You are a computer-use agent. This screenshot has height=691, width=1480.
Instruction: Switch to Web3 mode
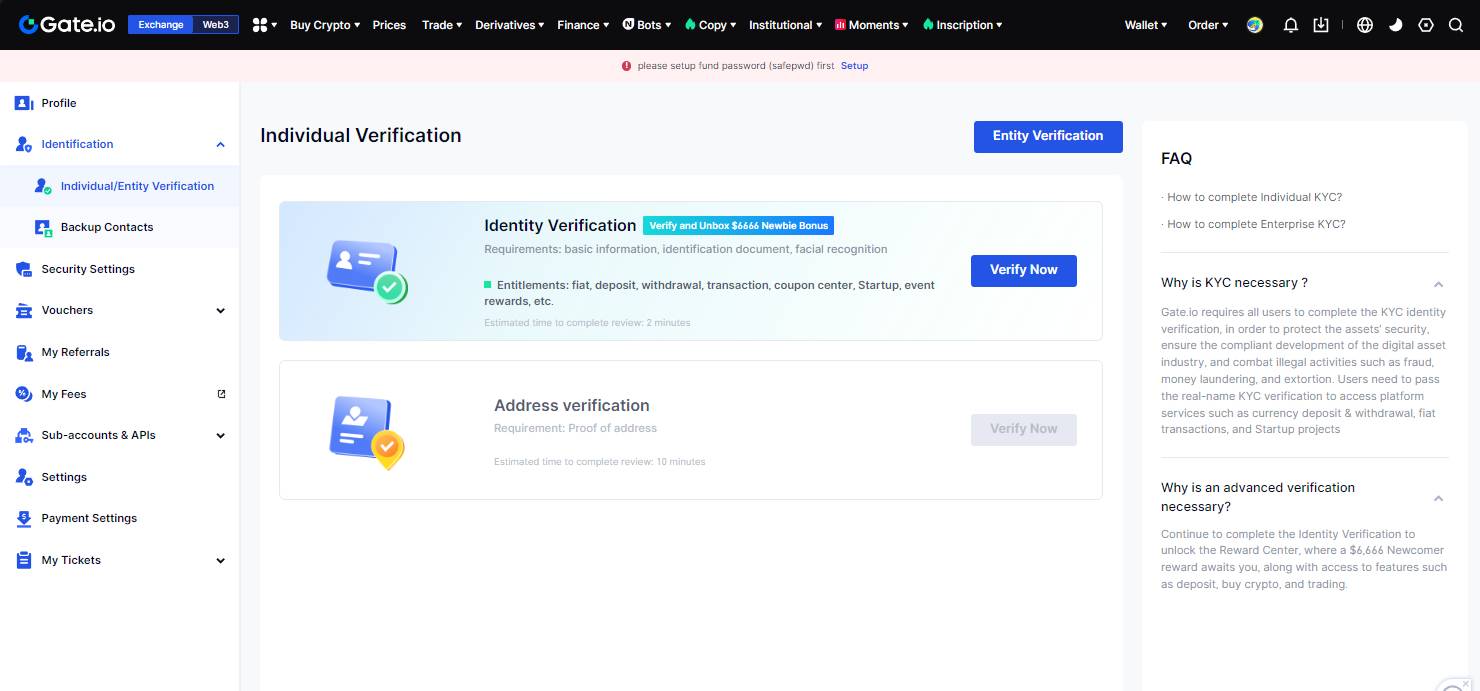coord(215,25)
